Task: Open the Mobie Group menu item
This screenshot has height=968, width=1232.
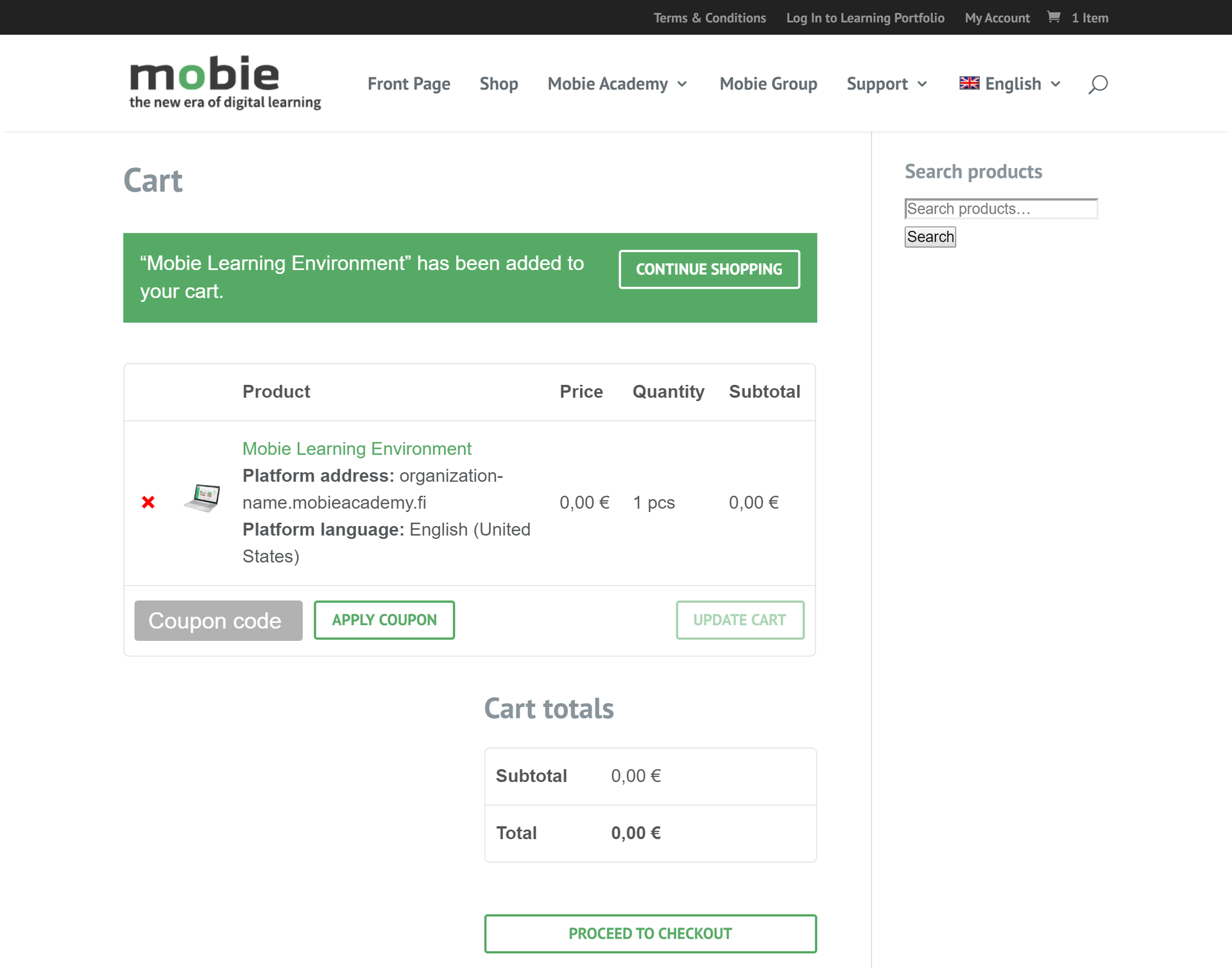Action: (768, 84)
